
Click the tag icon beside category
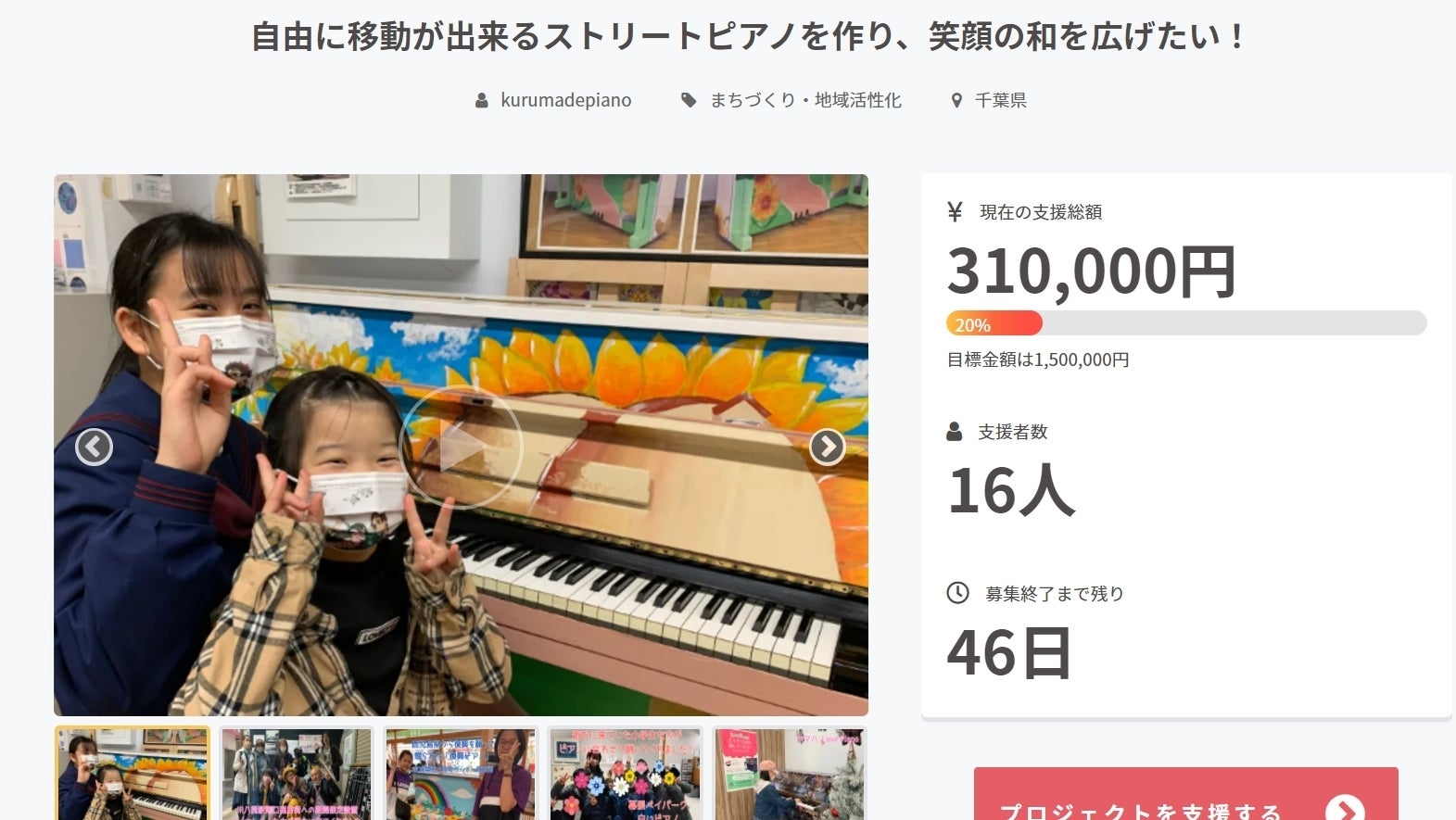(x=689, y=100)
